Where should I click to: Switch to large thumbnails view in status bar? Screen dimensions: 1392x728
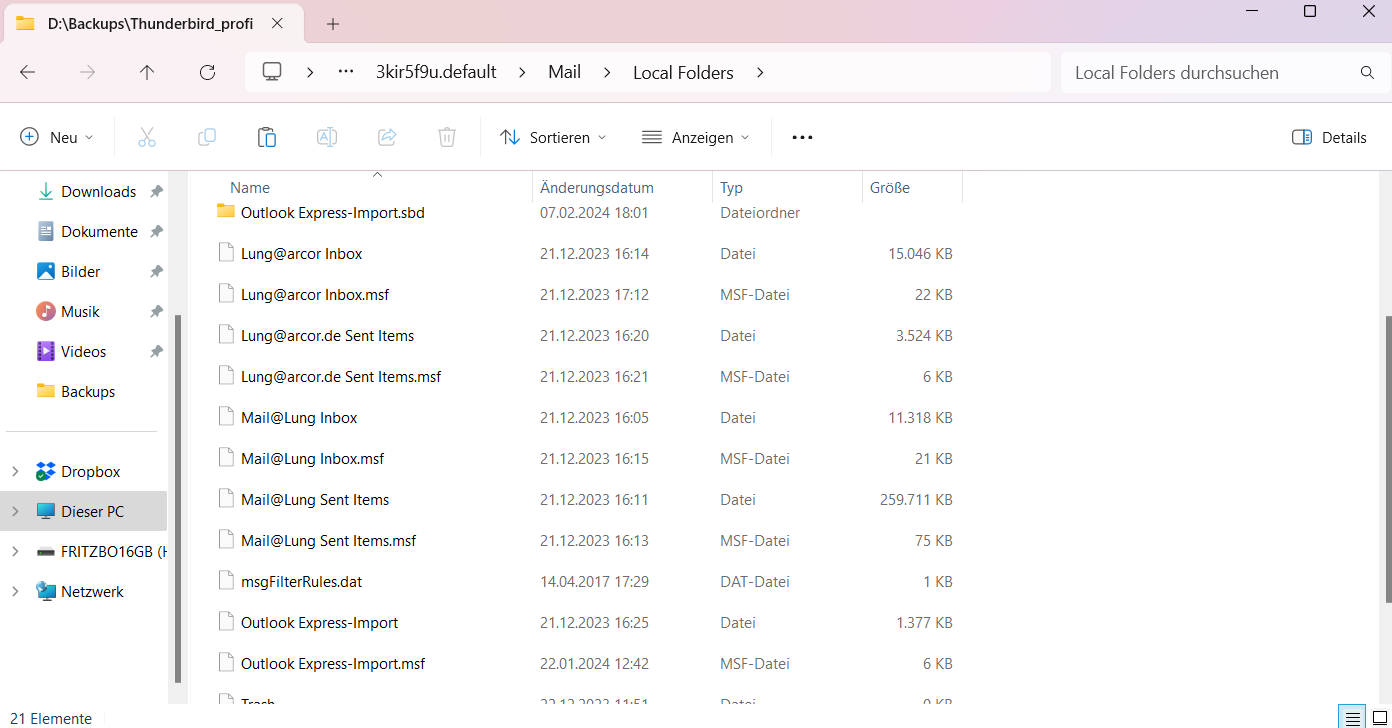[x=1377, y=718]
